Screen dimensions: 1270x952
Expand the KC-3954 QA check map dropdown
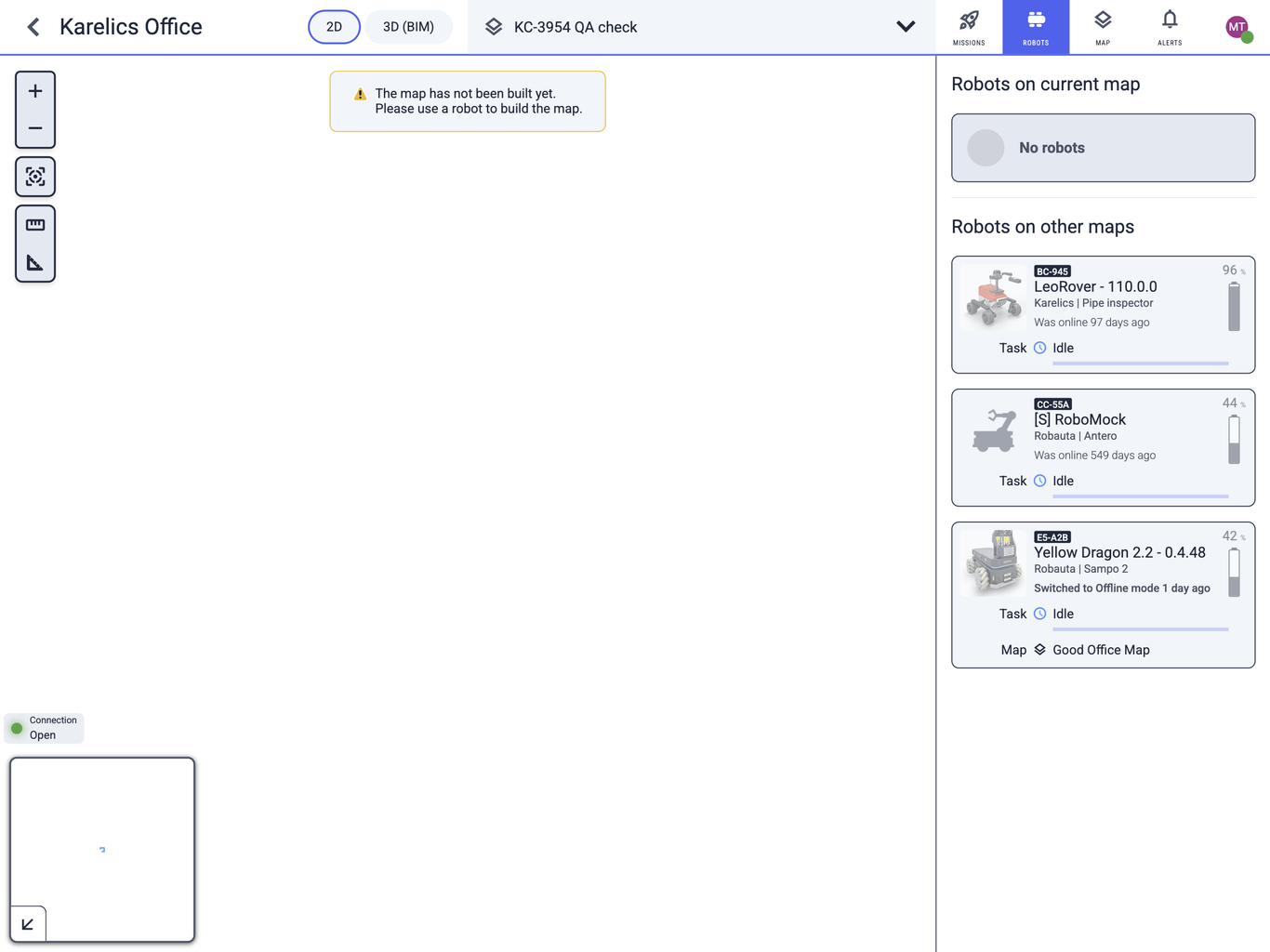coord(906,27)
